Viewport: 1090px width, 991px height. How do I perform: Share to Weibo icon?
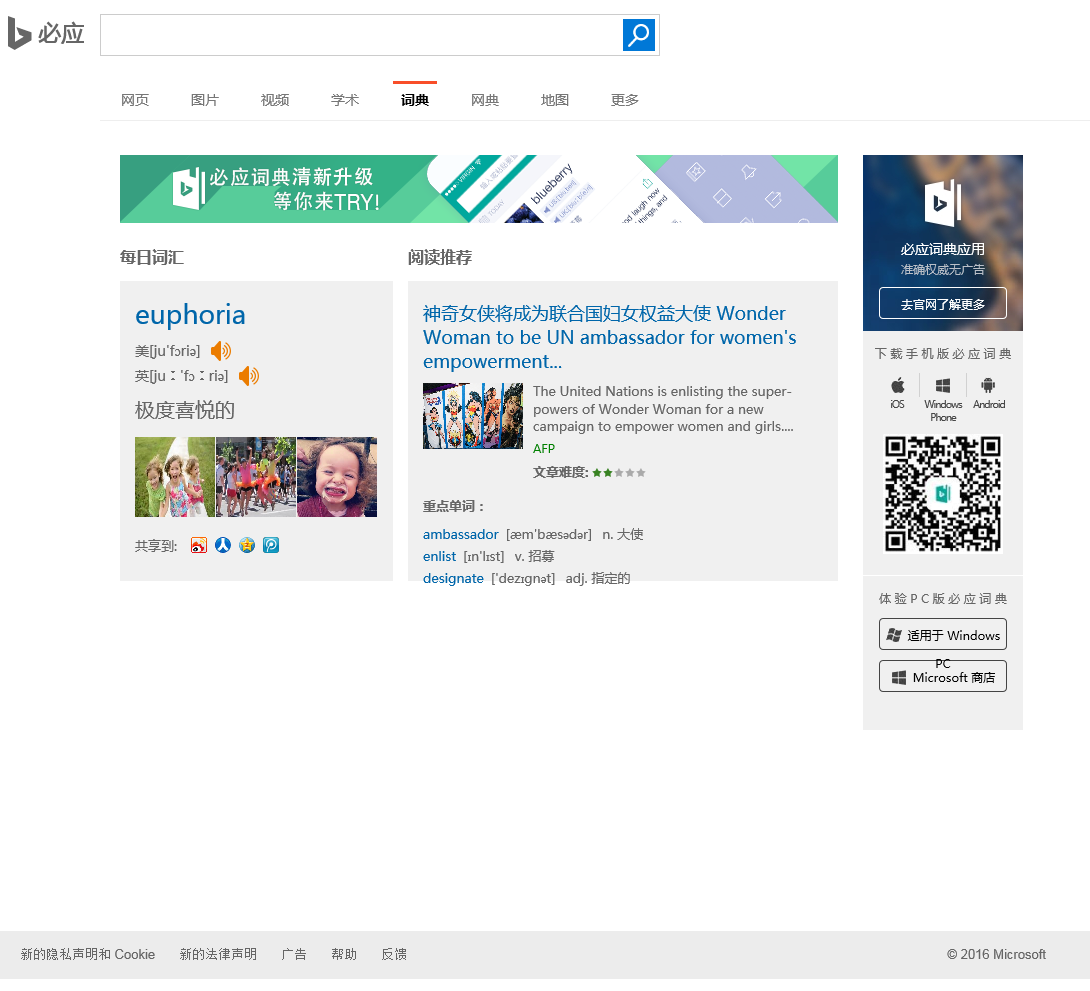199,546
